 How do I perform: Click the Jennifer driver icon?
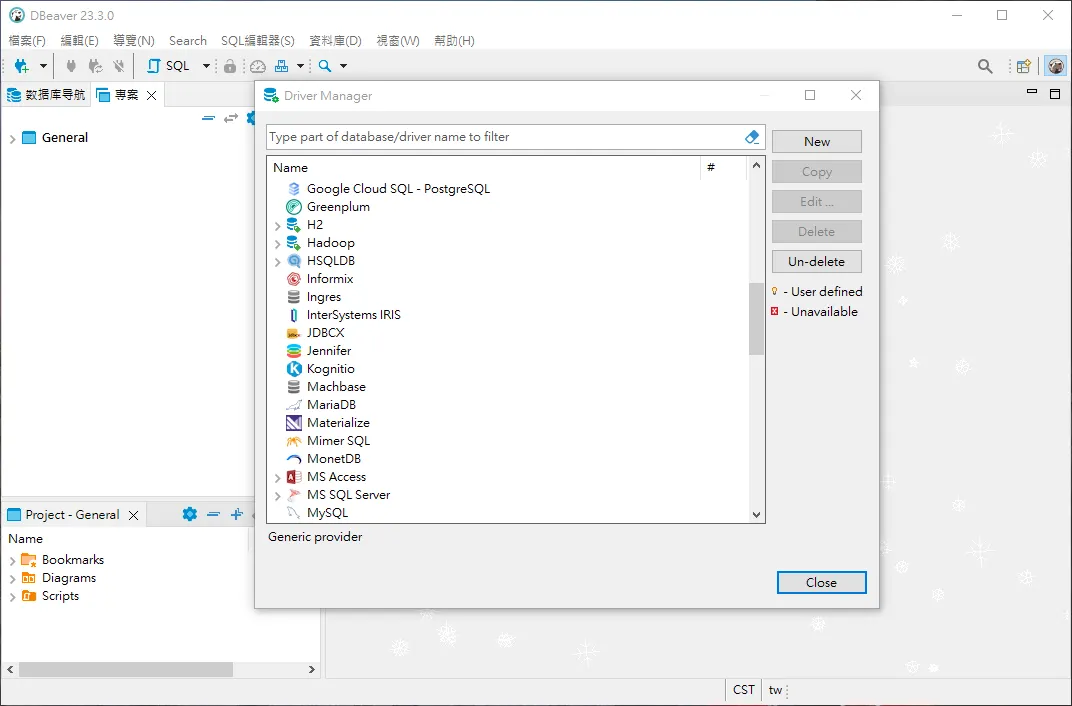tap(294, 351)
